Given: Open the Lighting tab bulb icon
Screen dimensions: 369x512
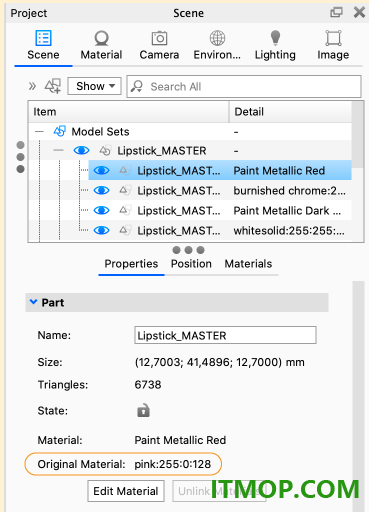Looking at the screenshot, I should coord(275,37).
